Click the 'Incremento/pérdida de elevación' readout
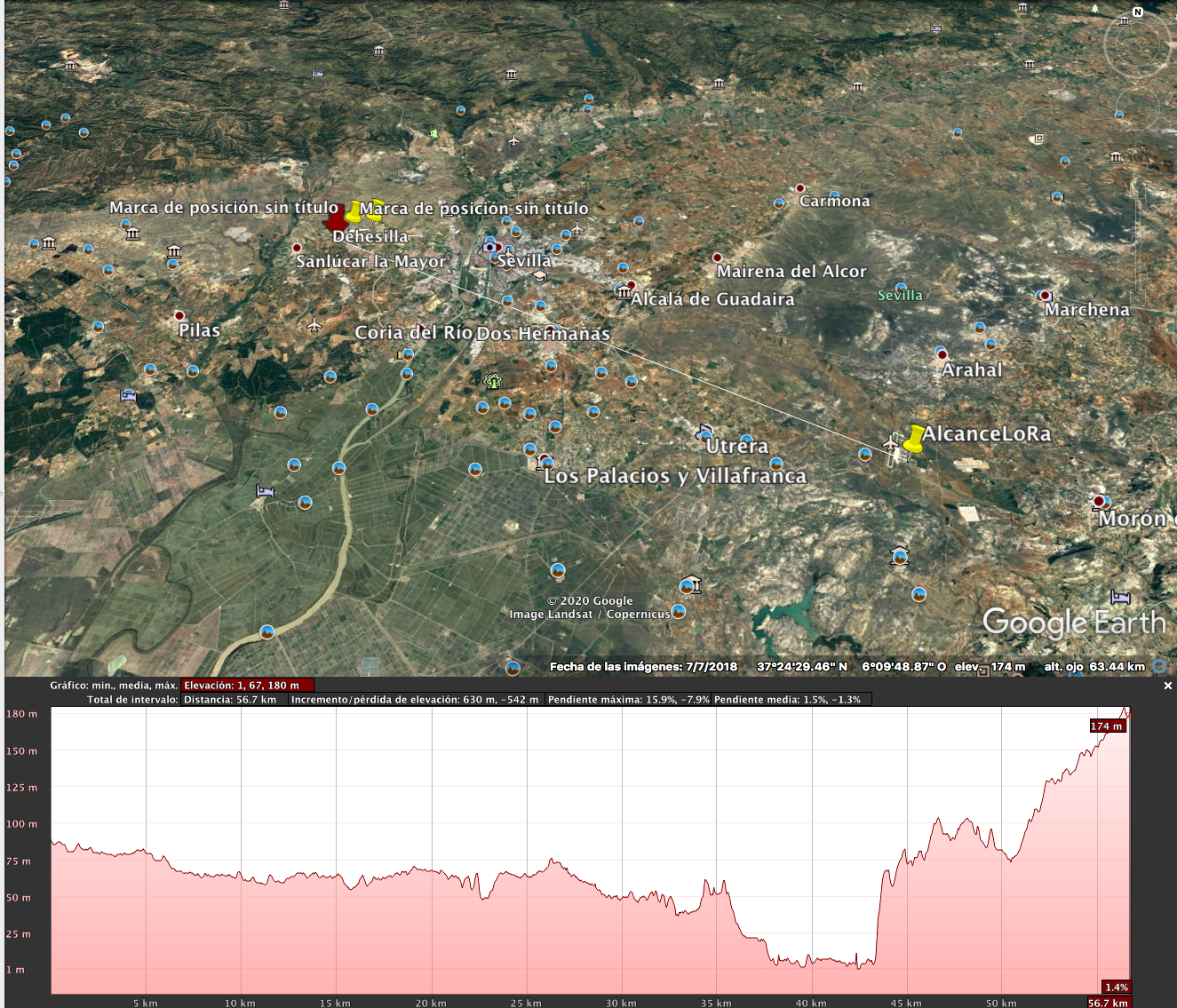 (415, 700)
